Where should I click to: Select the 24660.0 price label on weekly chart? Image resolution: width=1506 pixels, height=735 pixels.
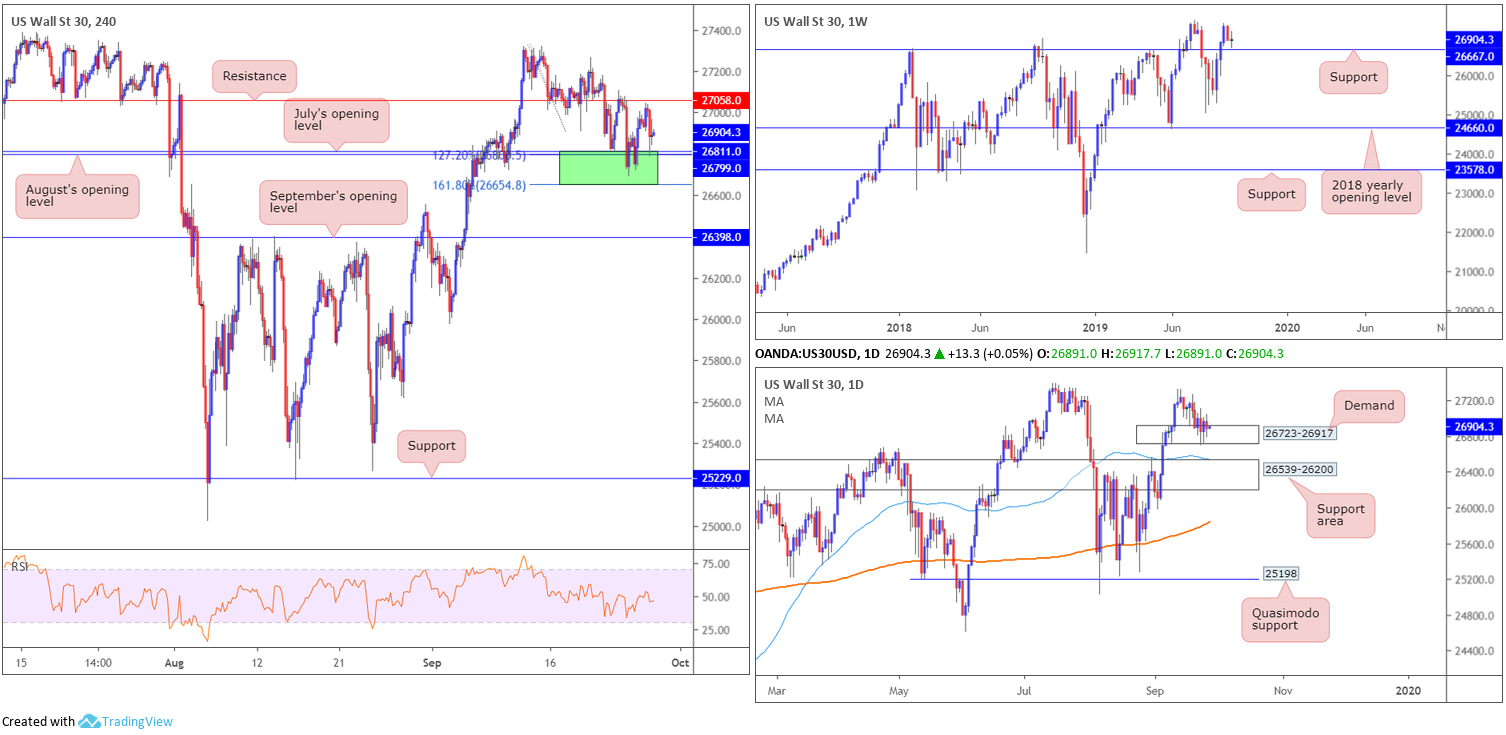pyautogui.click(x=1475, y=128)
